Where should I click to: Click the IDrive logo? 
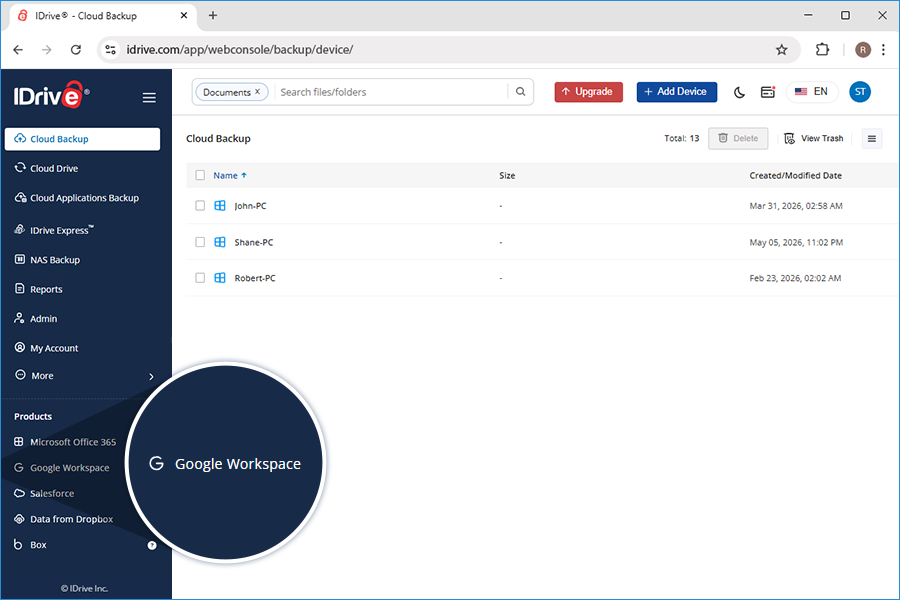[51, 95]
